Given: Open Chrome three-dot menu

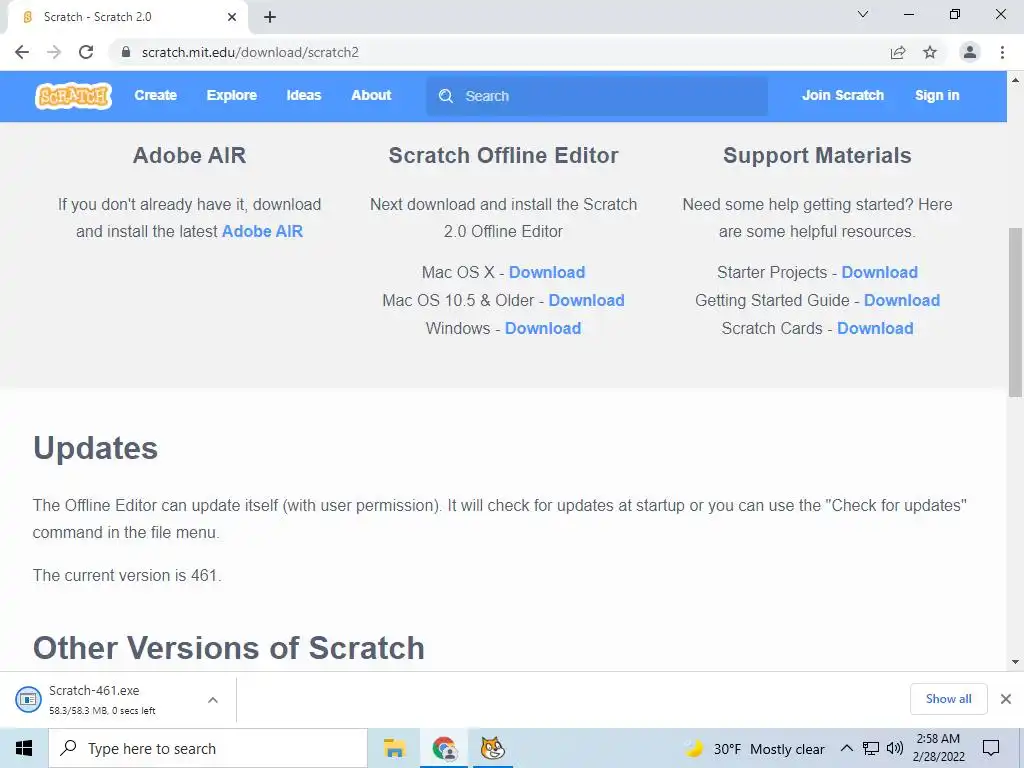Looking at the screenshot, I should coord(1002,52).
